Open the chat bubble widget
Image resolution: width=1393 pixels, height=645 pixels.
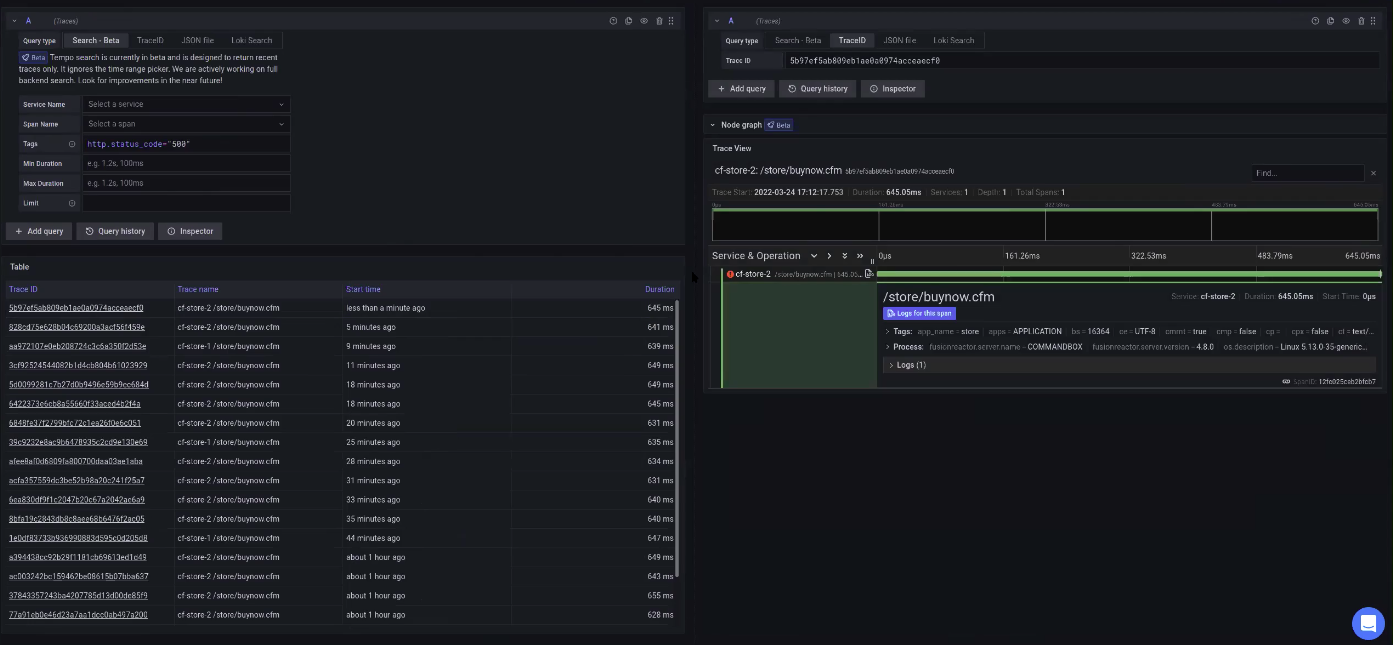click(x=1368, y=623)
